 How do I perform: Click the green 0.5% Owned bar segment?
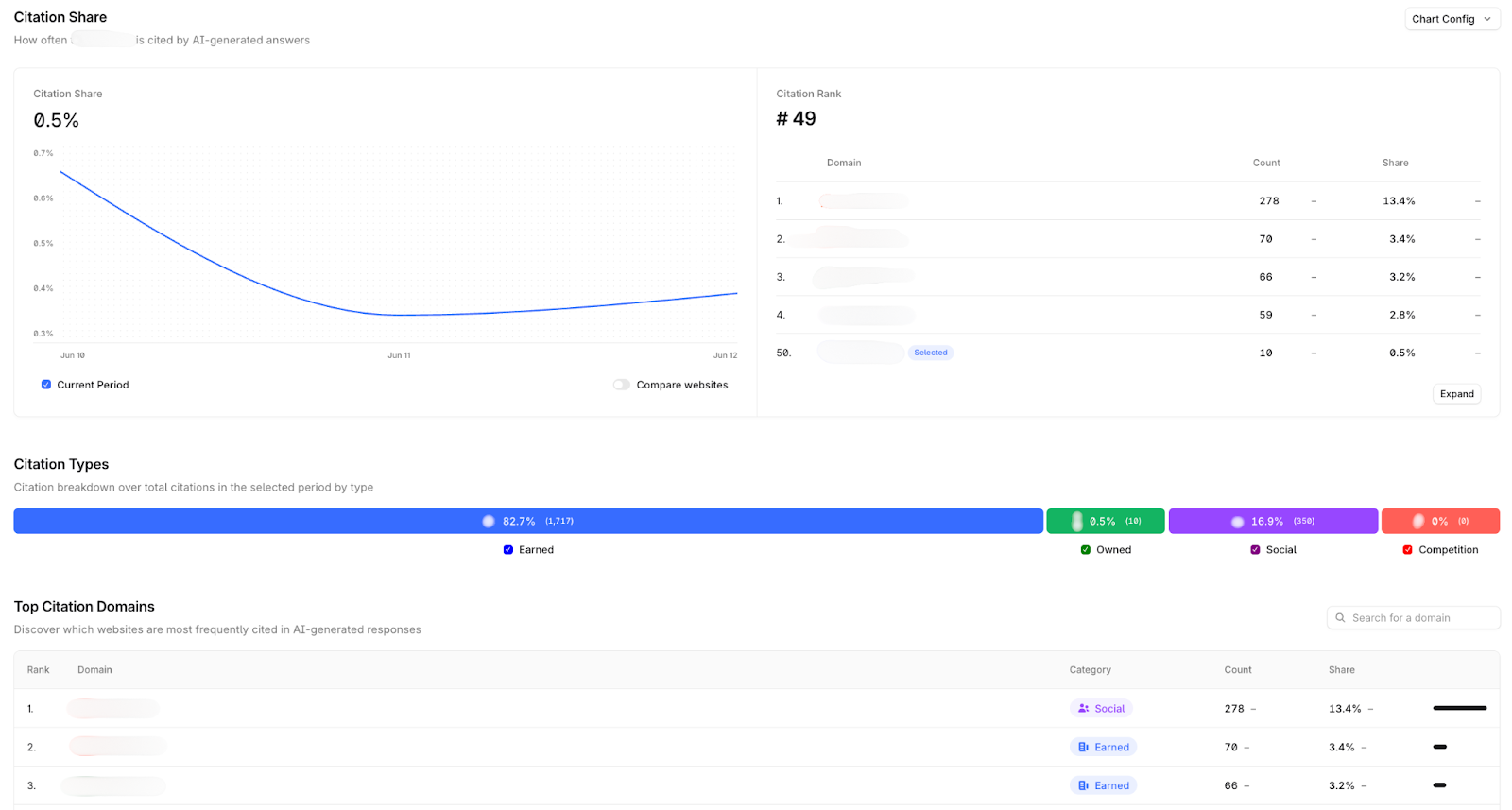(x=1106, y=521)
